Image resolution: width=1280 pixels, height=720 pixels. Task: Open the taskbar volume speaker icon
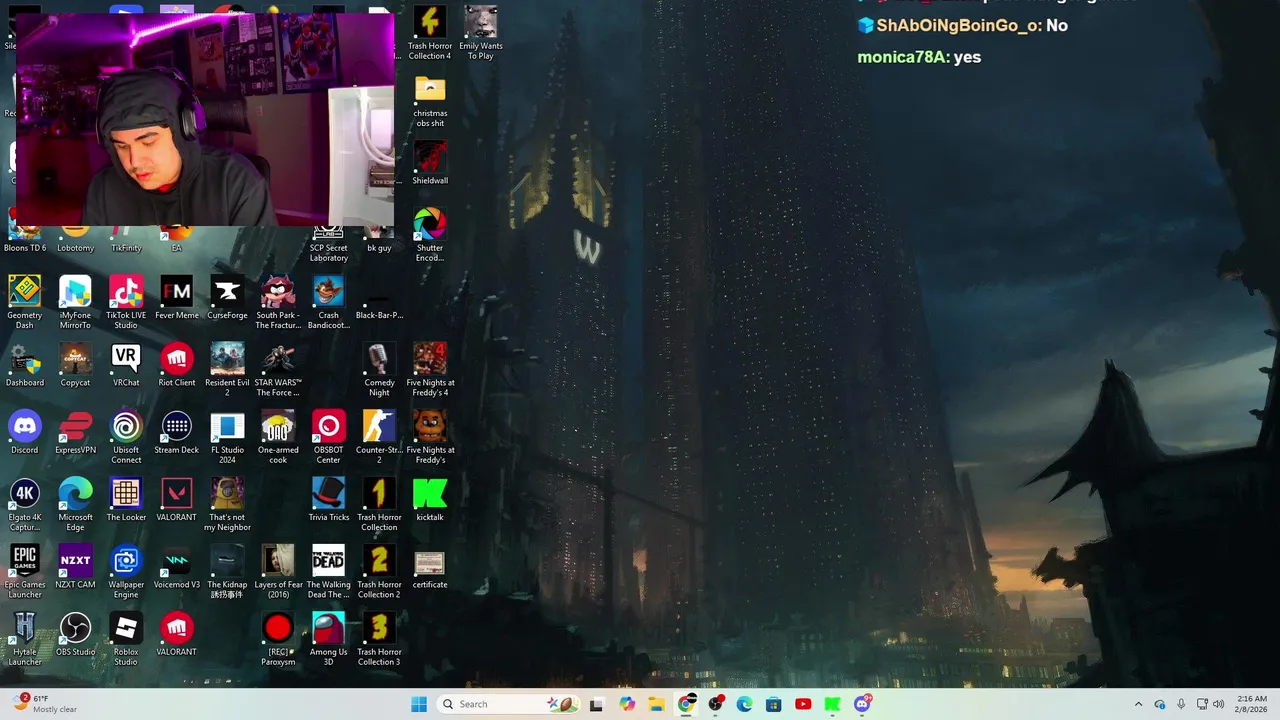click(x=1218, y=704)
